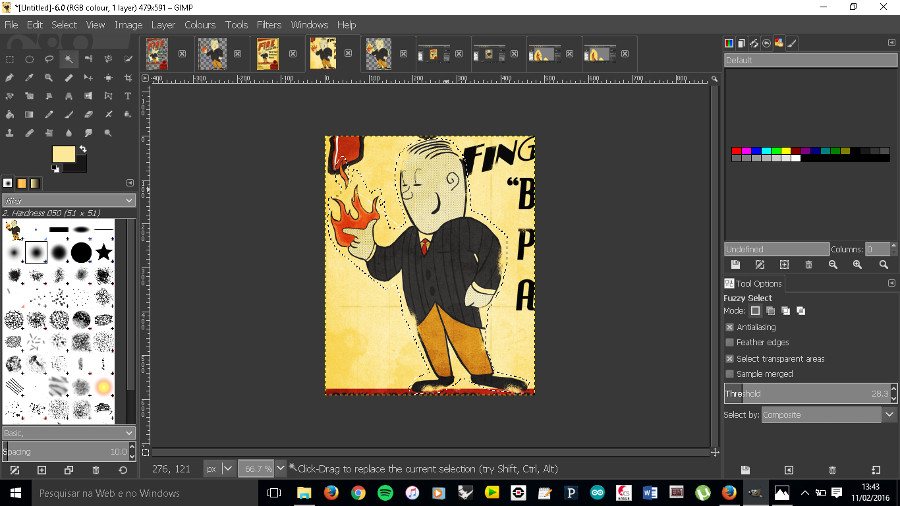Open the File menu
Viewport: 900px width, 506px height.
click(11, 25)
